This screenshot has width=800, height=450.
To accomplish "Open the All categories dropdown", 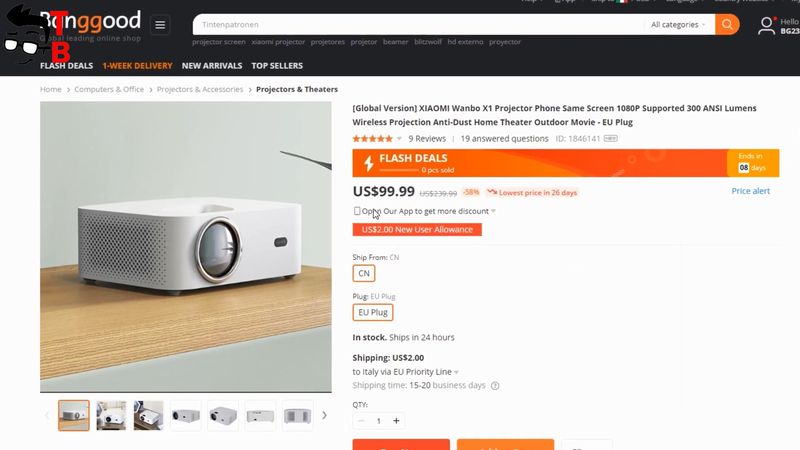I will (x=678, y=24).
